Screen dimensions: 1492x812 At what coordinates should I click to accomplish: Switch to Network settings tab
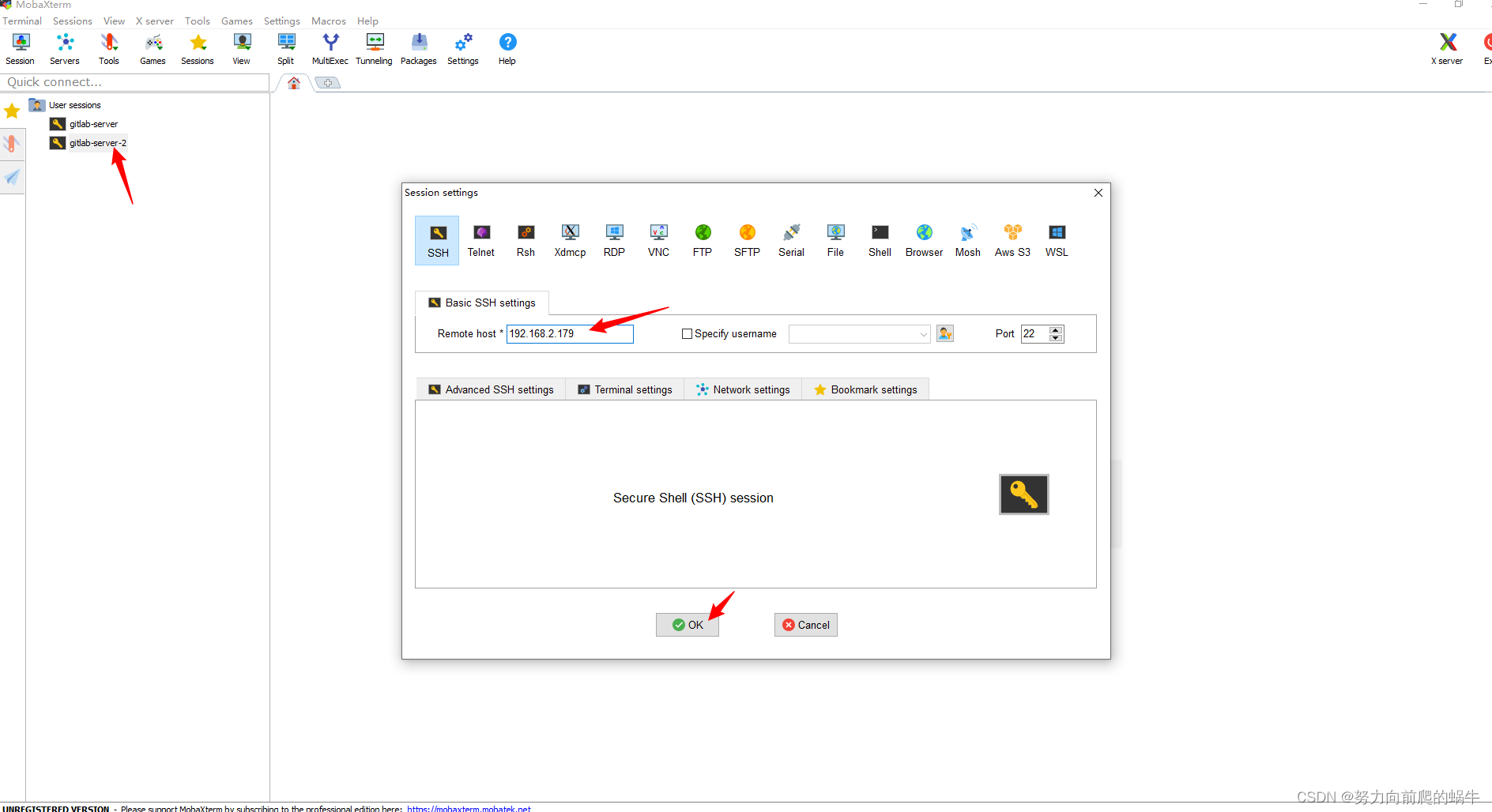[x=743, y=389]
